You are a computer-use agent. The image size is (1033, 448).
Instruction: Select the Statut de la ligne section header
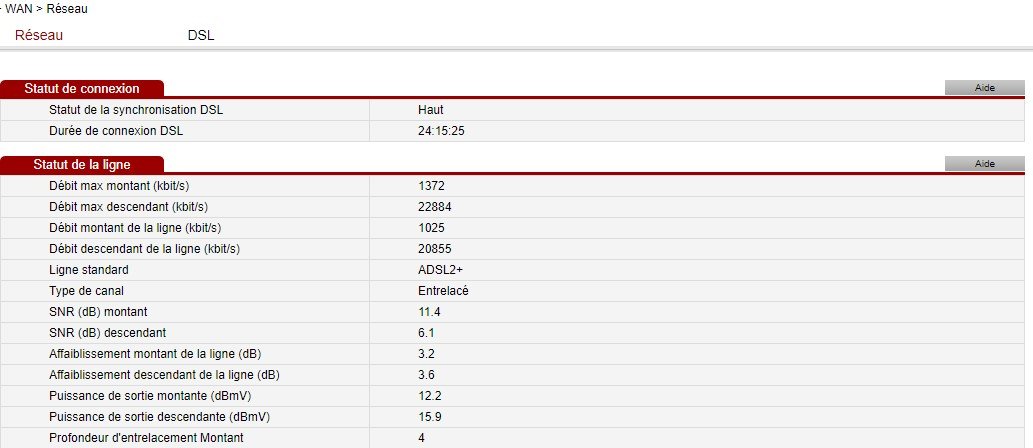(82, 164)
